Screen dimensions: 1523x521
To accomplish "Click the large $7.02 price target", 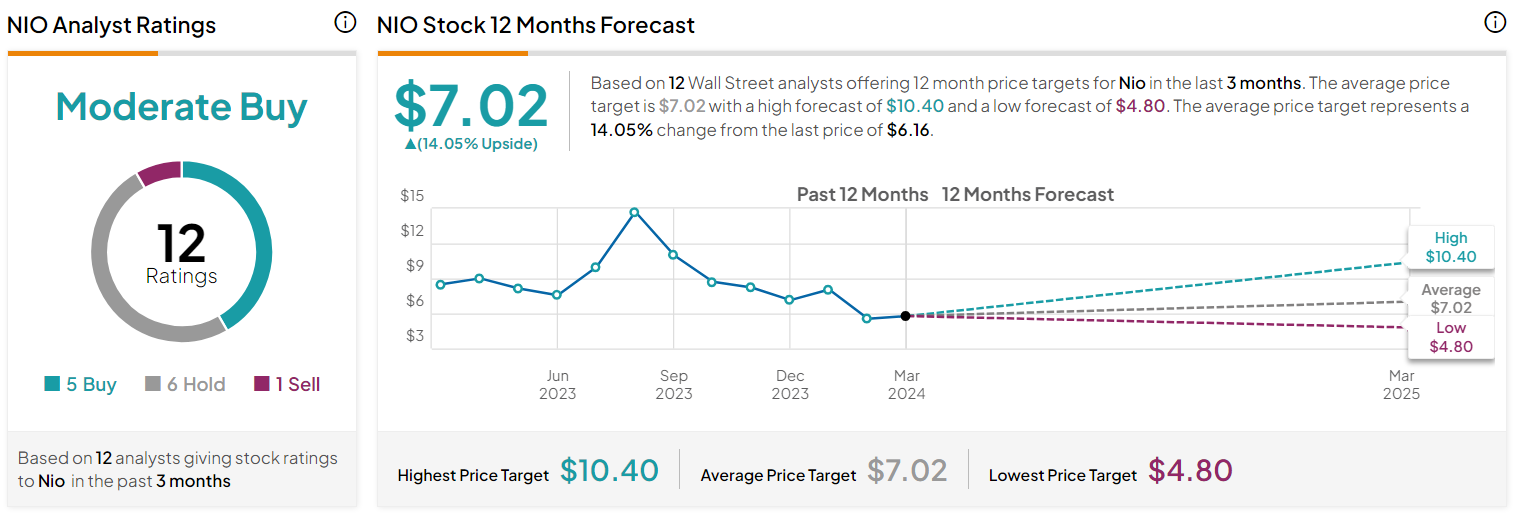I will tap(471, 105).
